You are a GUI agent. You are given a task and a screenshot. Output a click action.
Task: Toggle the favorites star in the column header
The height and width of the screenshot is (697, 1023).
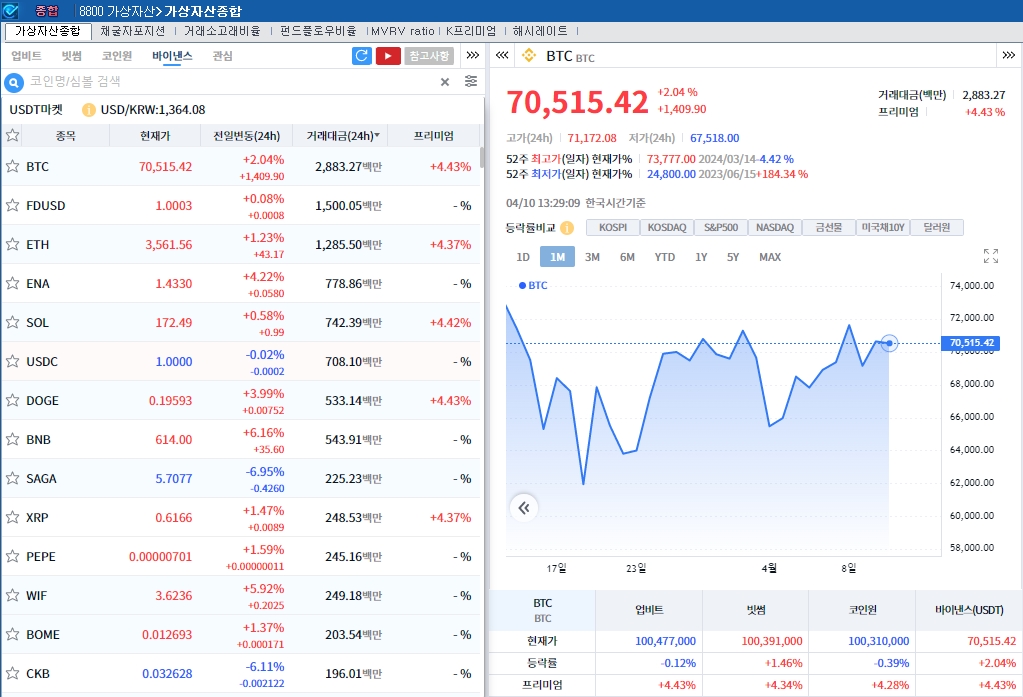click(x=12, y=136)
